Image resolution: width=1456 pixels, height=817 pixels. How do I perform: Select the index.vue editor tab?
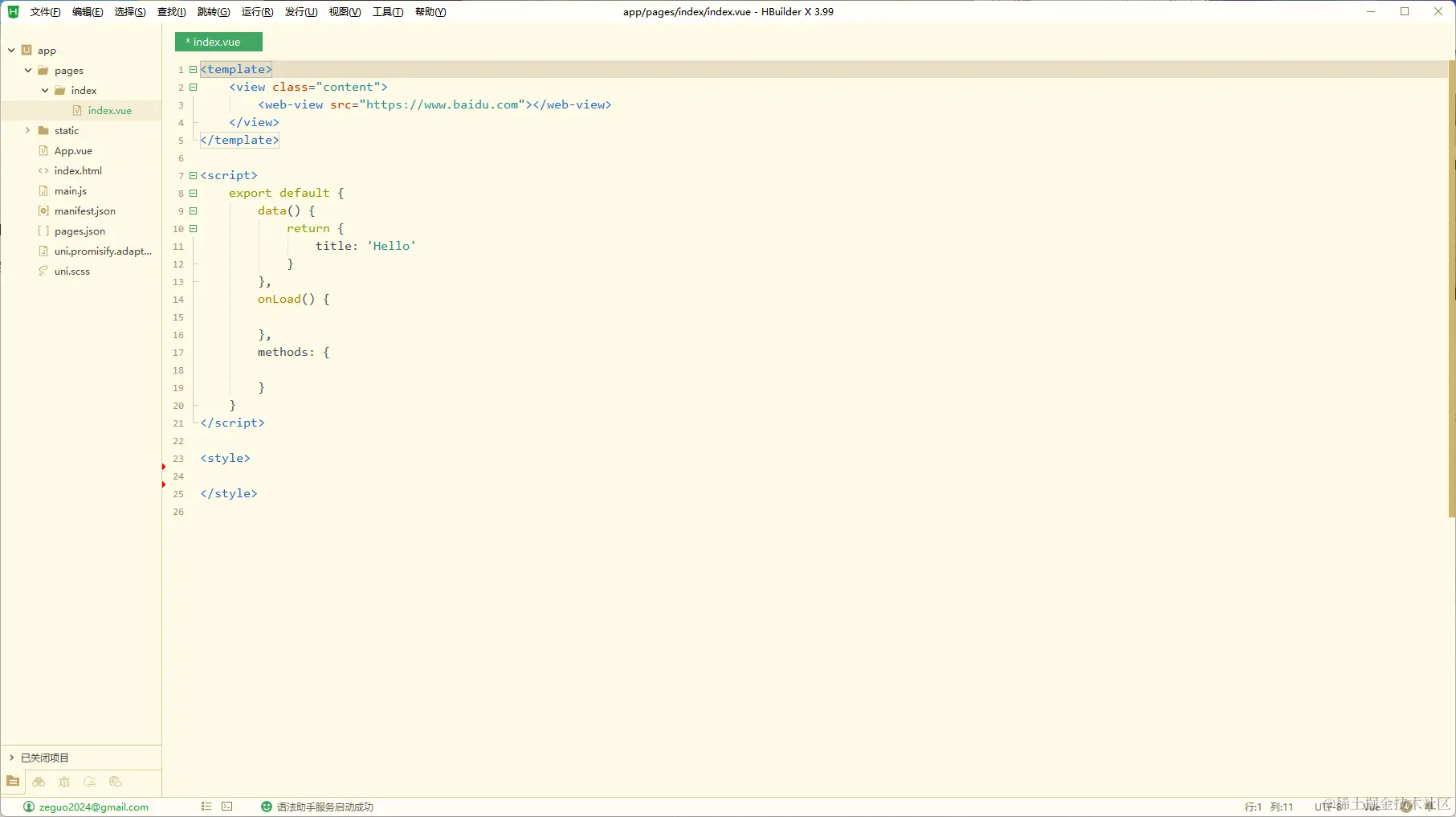click(218, 42)
